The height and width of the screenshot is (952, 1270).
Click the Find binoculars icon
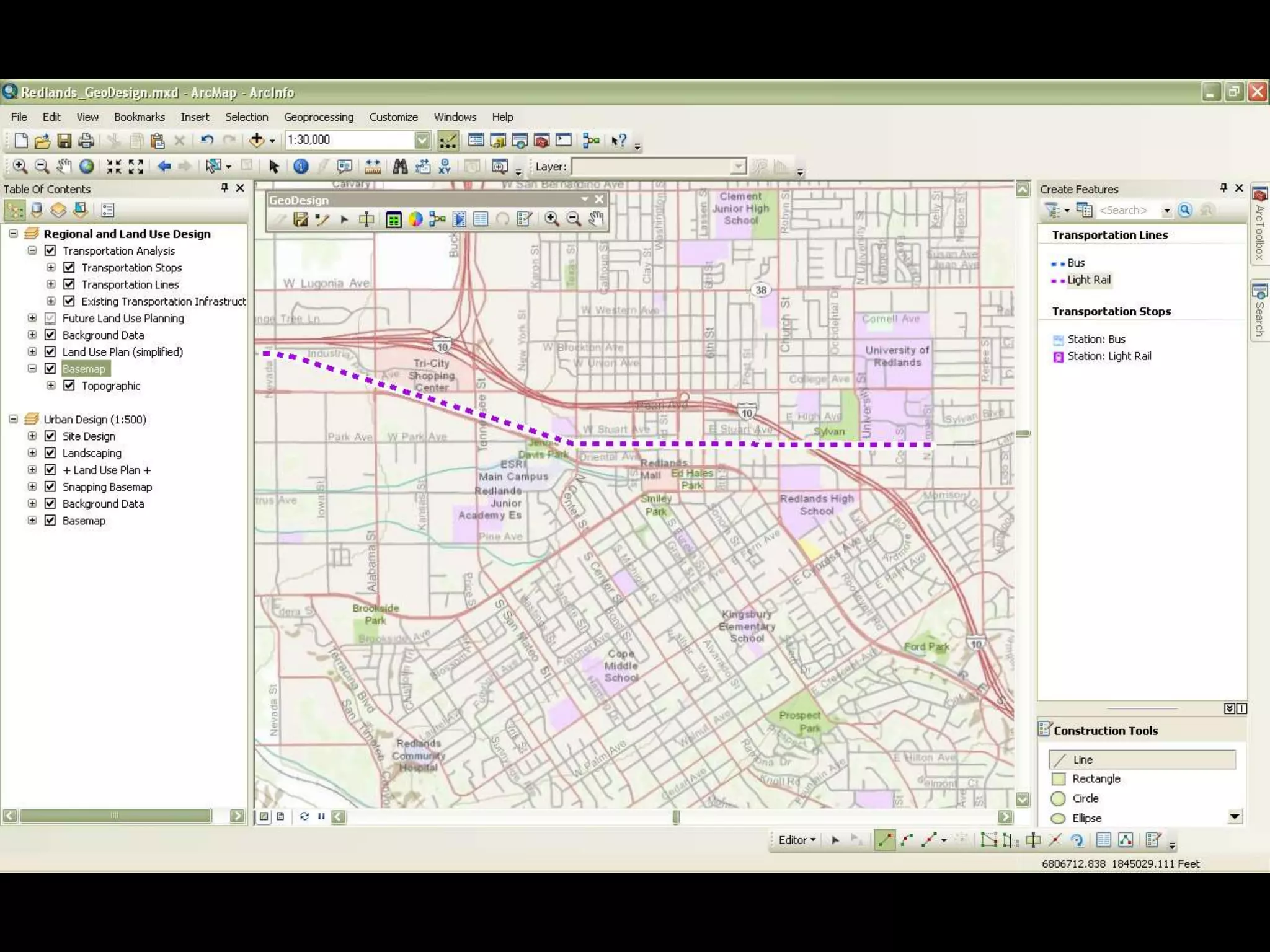[x=400, y=166]
